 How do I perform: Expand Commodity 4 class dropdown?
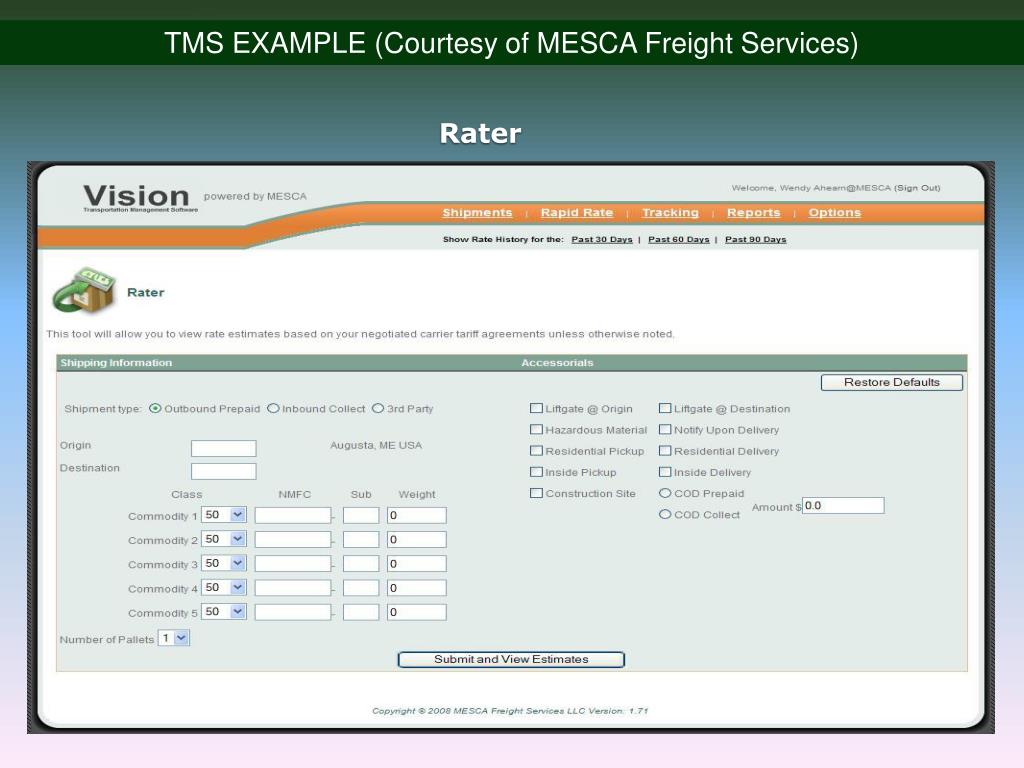pos(224,588)
